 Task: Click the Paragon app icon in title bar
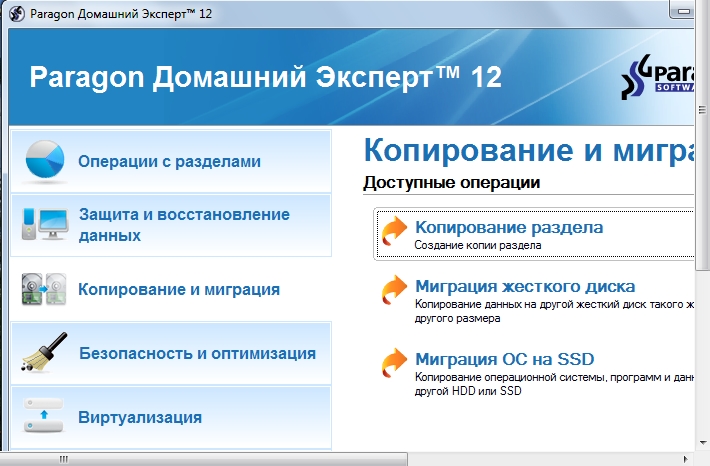coord(17,14)
